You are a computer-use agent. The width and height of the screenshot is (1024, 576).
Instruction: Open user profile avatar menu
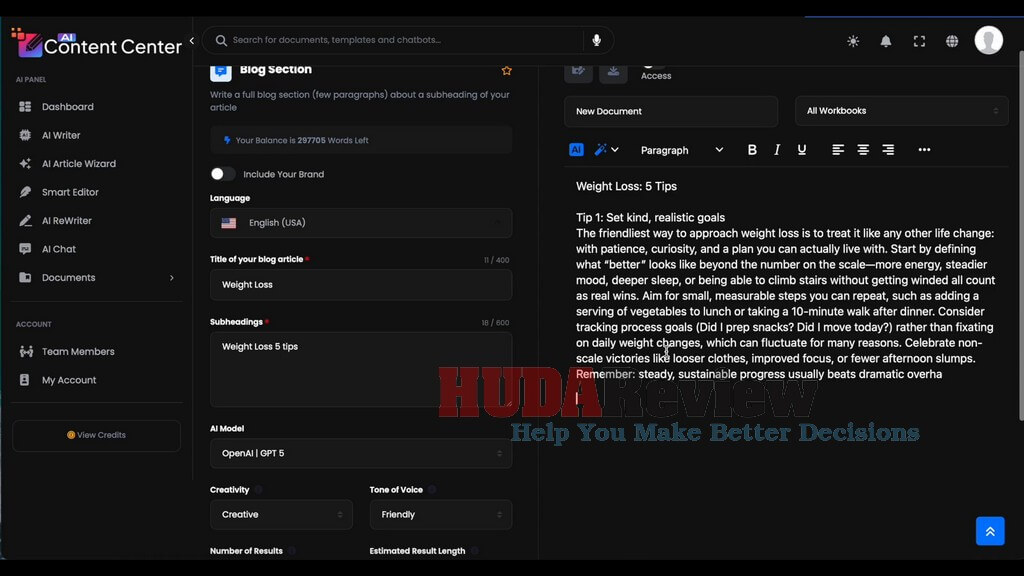click(x=988, y=40)
